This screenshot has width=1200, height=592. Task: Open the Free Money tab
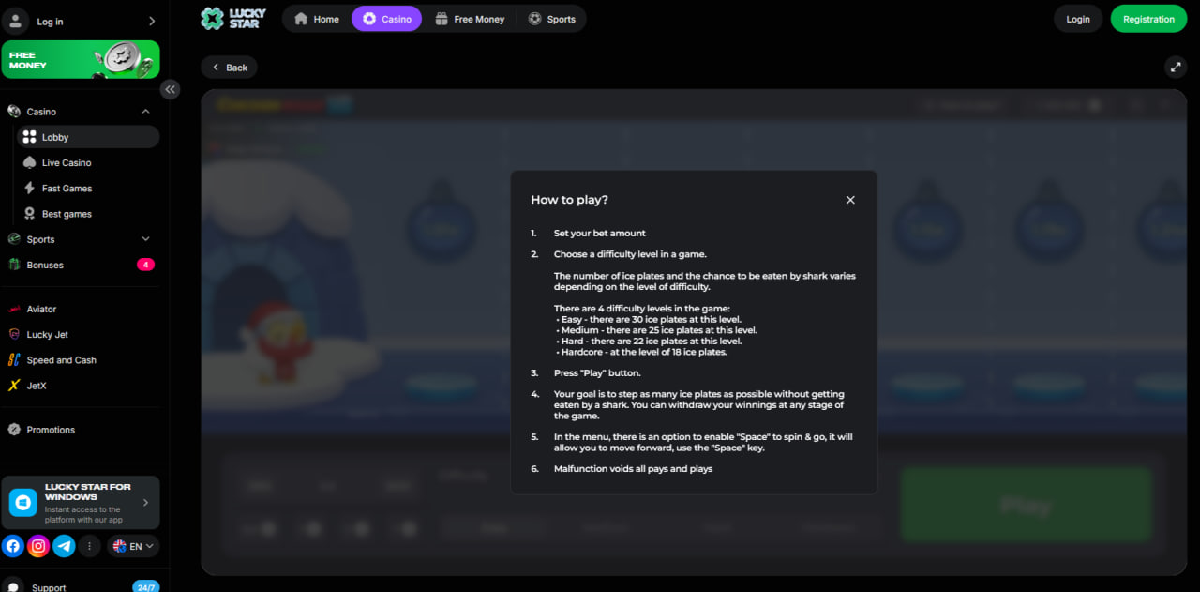click(x=470, y=18)
